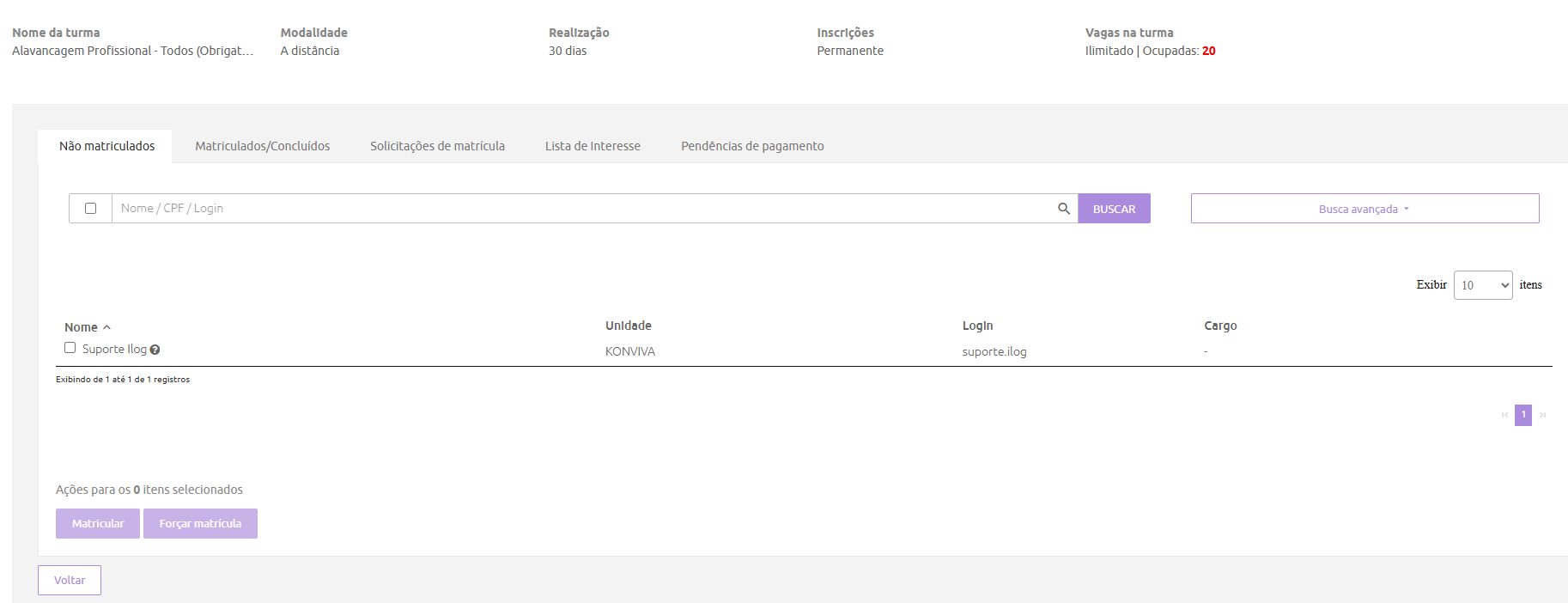
Task: Sort by Nome column arrow
Action: coord(106,327)
